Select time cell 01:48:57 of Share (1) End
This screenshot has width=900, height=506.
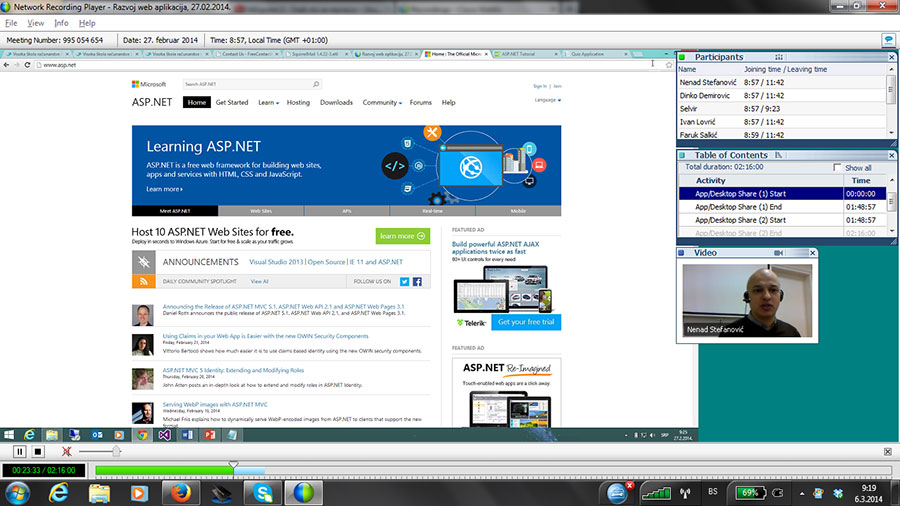click(x=860, y=207)
